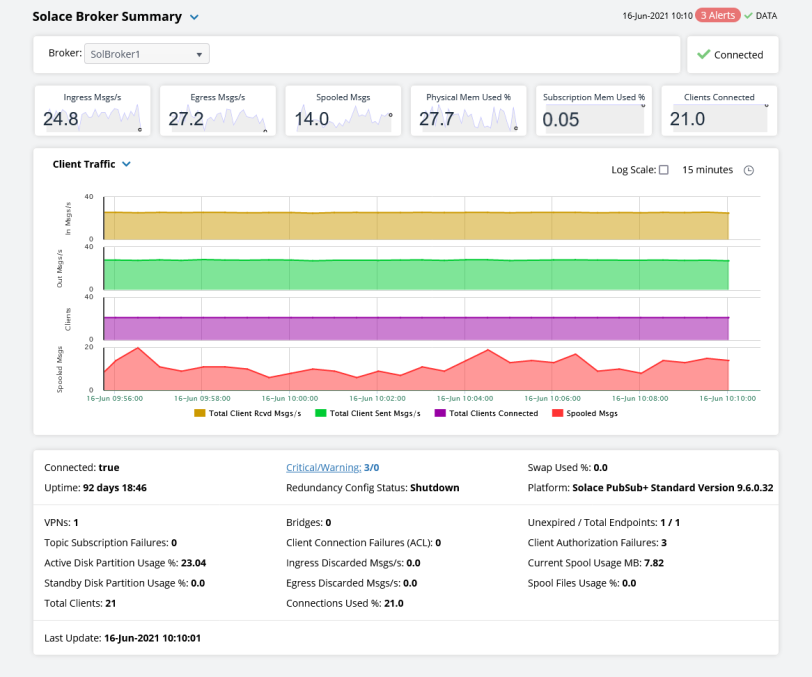Expand the Client Traffic chart selector

point(127,164)
